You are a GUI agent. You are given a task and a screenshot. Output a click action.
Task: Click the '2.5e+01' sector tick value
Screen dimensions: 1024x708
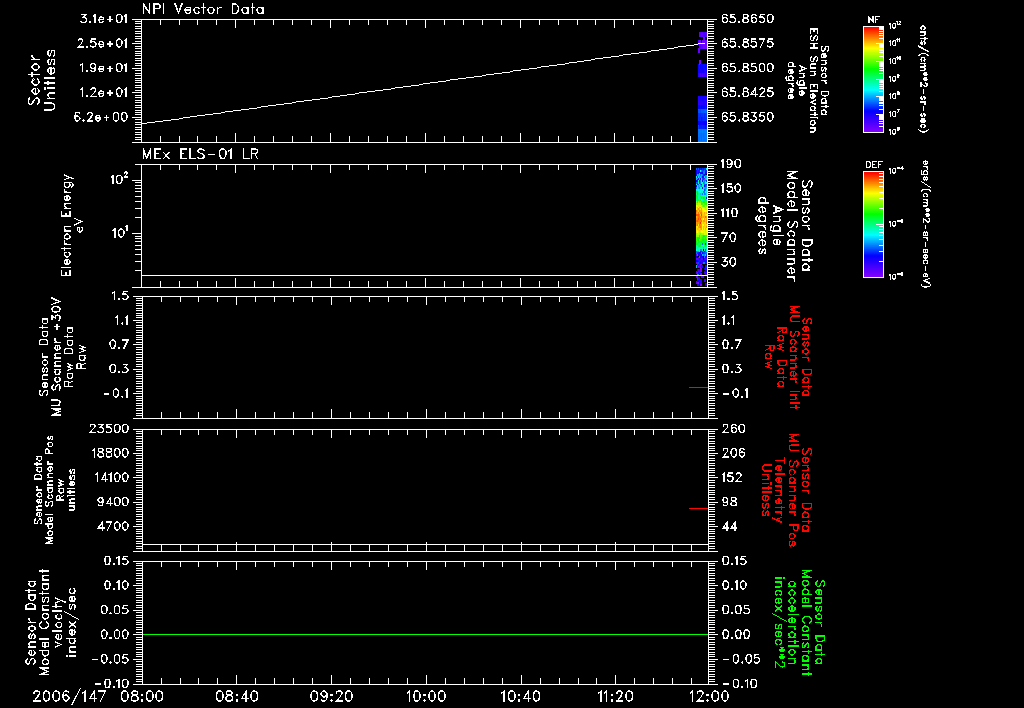(104, 43)
